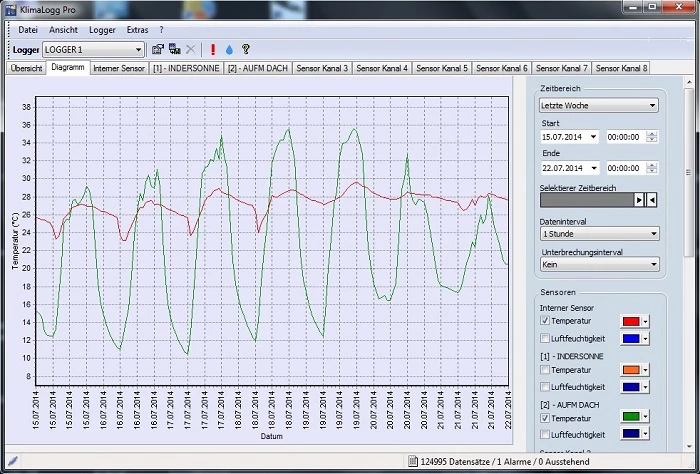Click the help question mark toolbar icon
This screenshot has height=474, width=700.
[x=245, y=49]
